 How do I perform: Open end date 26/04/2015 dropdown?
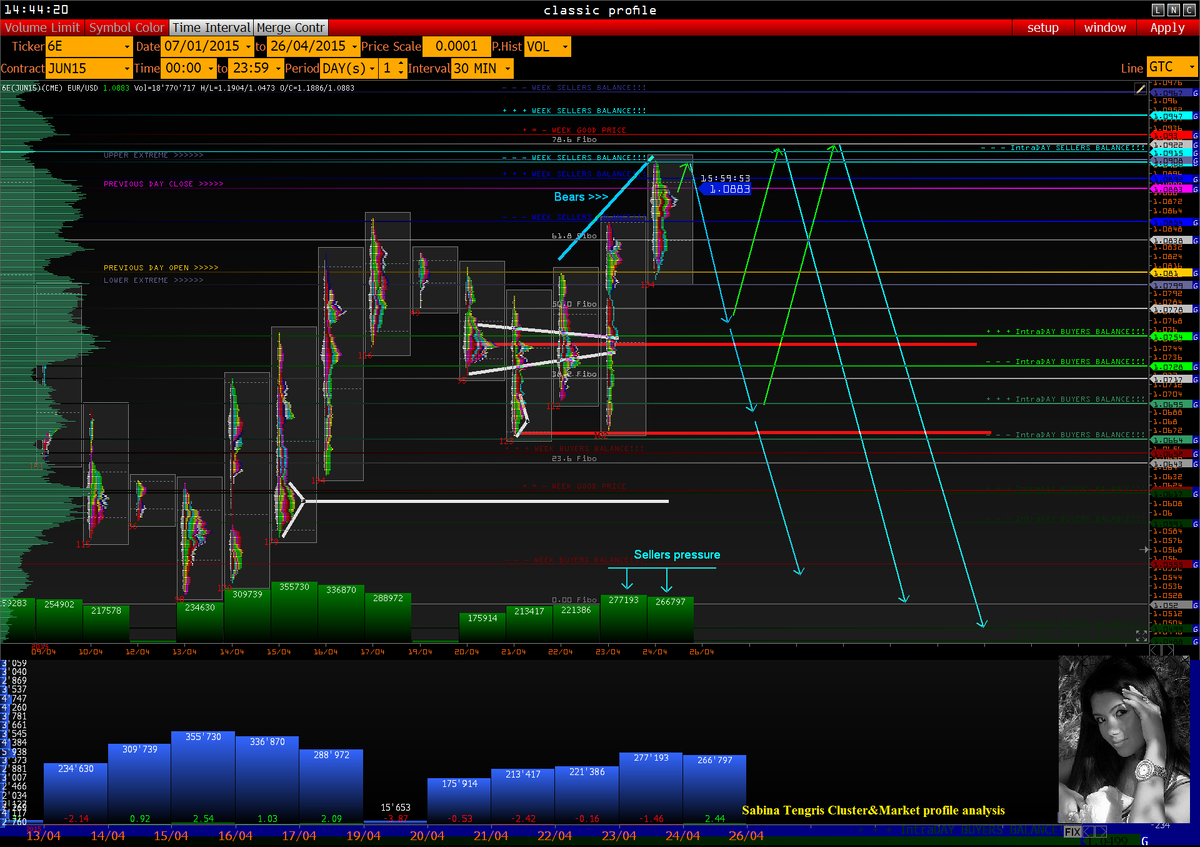314,46
